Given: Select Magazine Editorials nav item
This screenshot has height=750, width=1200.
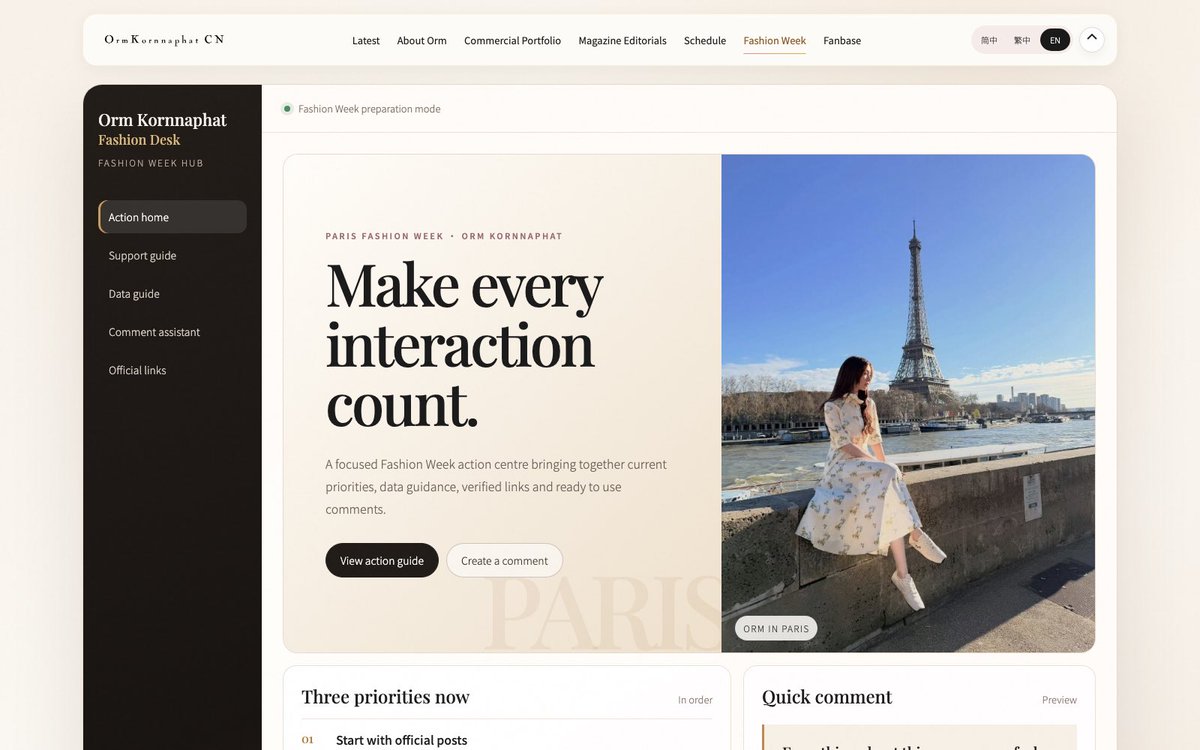Looking at the screenshot, I should [x=622, y=41].
